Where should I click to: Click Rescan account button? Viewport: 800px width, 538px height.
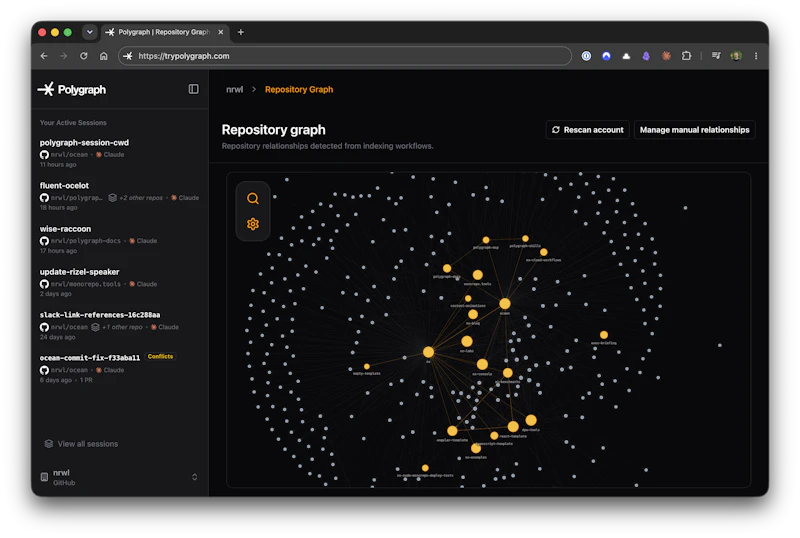[x=588, y=130]
